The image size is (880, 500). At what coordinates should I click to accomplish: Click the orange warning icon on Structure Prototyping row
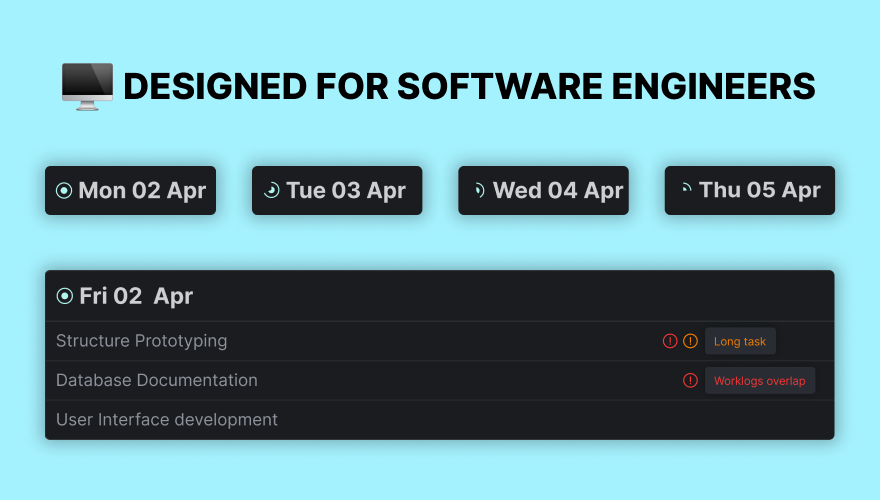(x=690, y=341)
